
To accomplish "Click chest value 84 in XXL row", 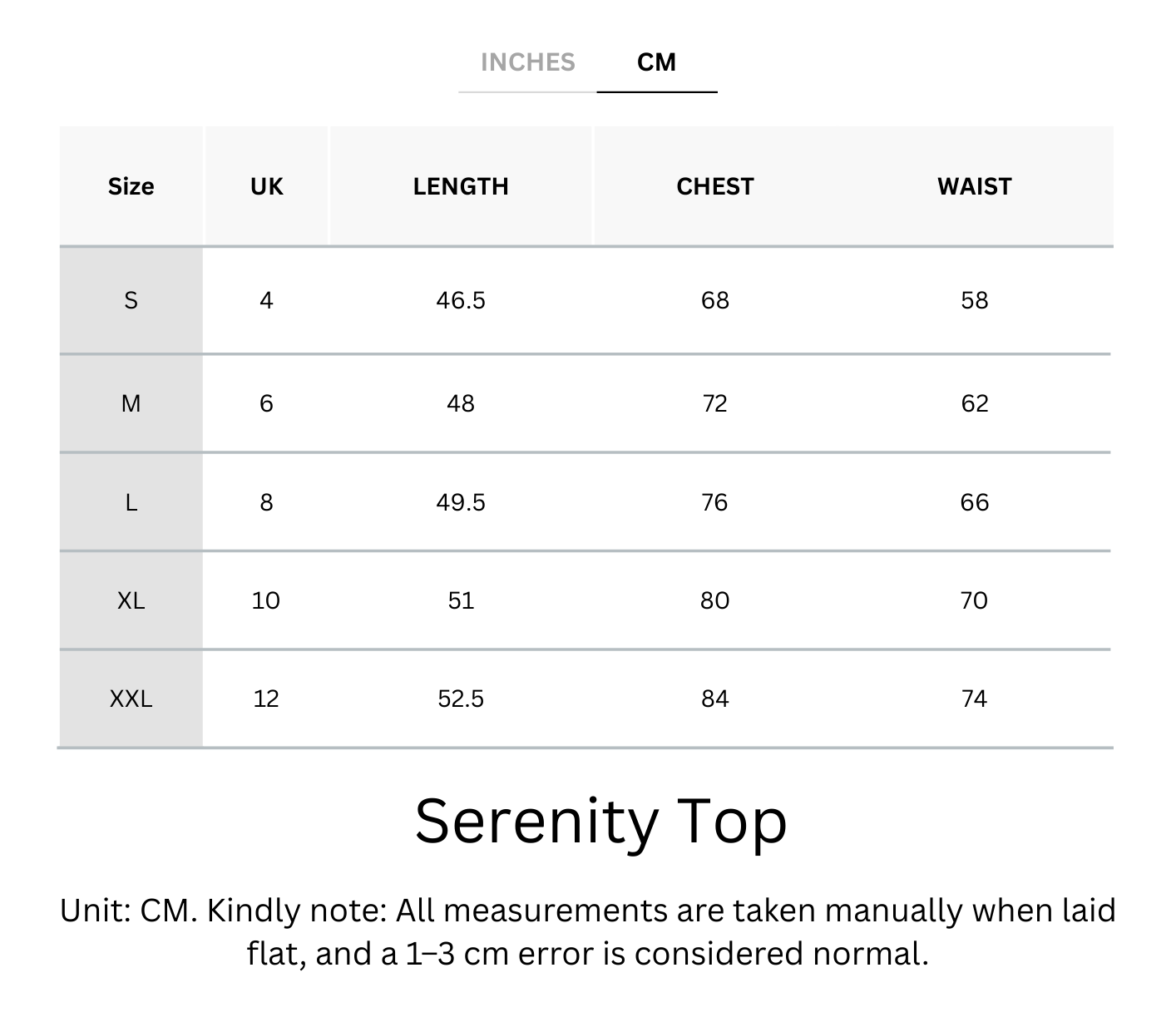I will click(x=714, y=699).
